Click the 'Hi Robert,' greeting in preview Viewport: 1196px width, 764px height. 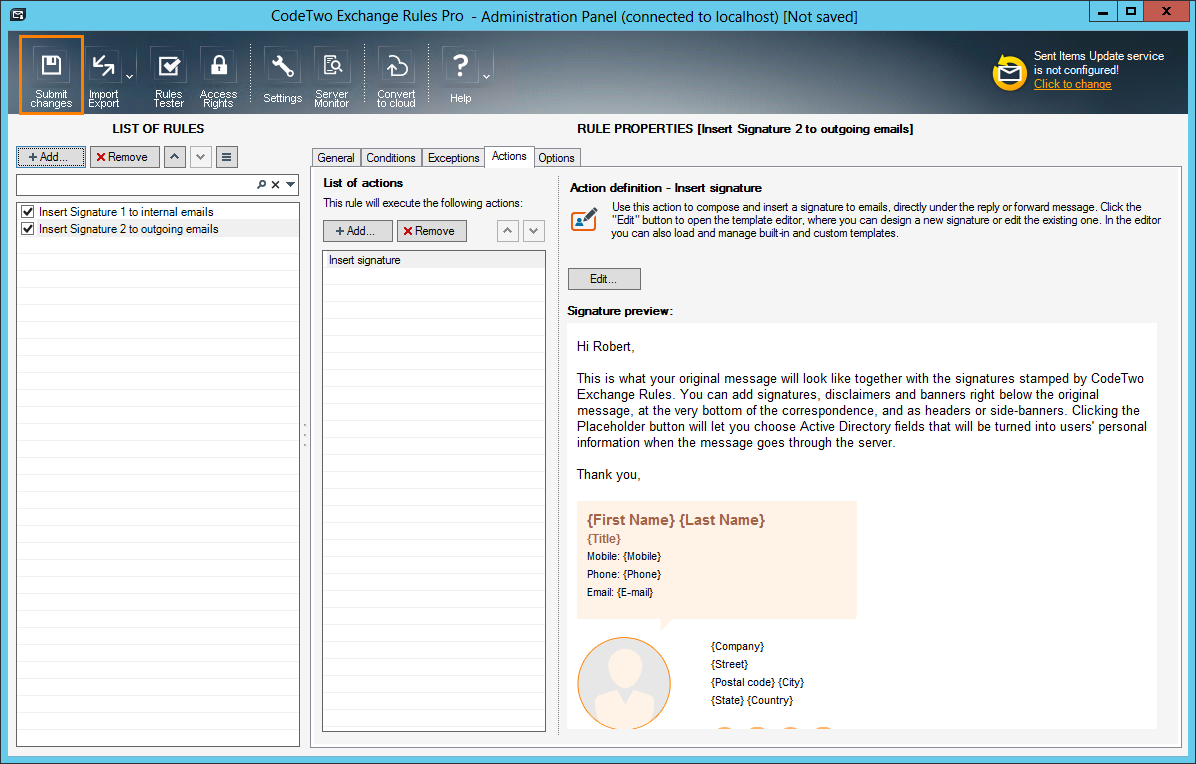[606, 347]
